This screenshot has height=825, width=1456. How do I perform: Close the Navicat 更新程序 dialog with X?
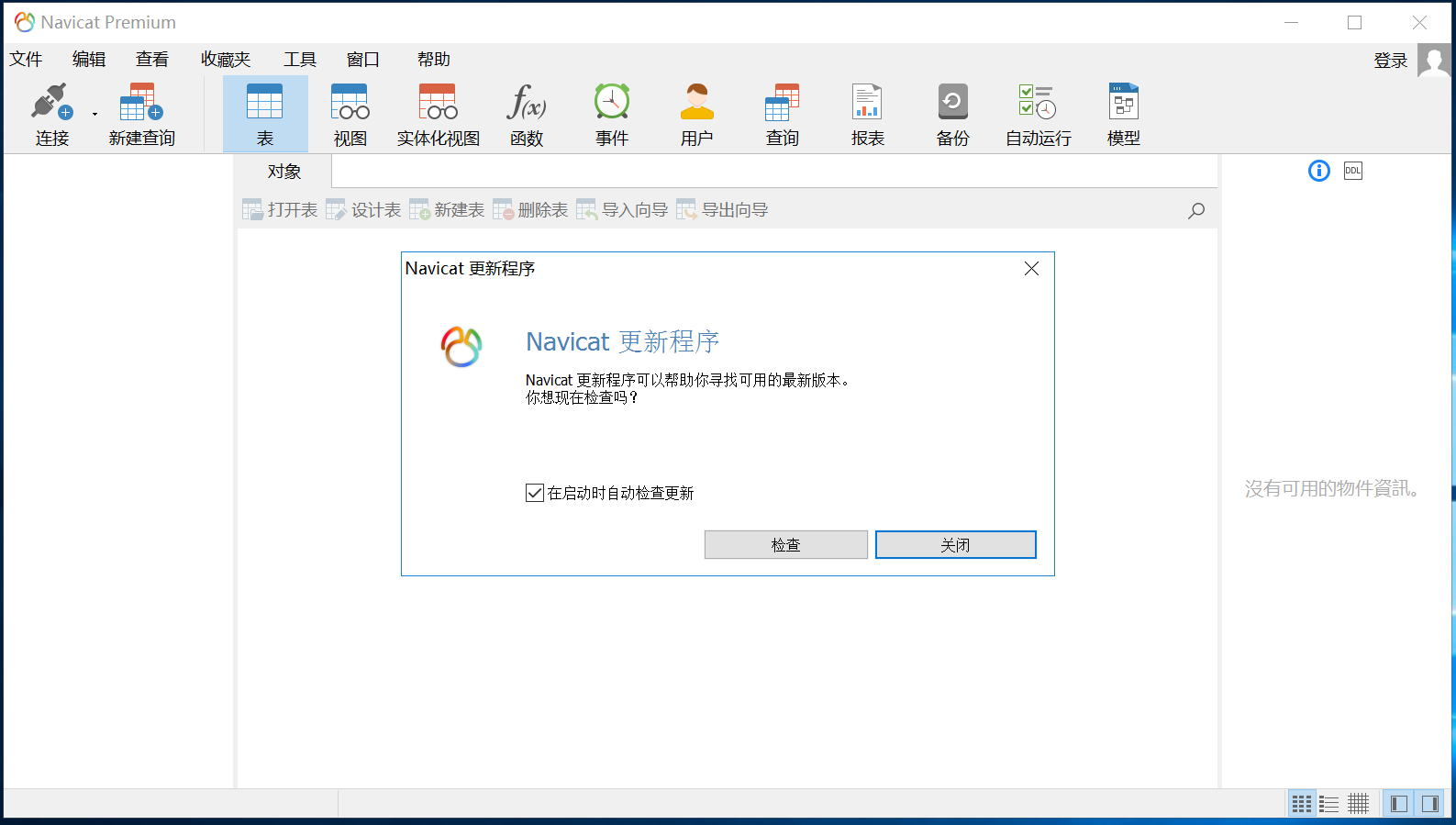1031,268
